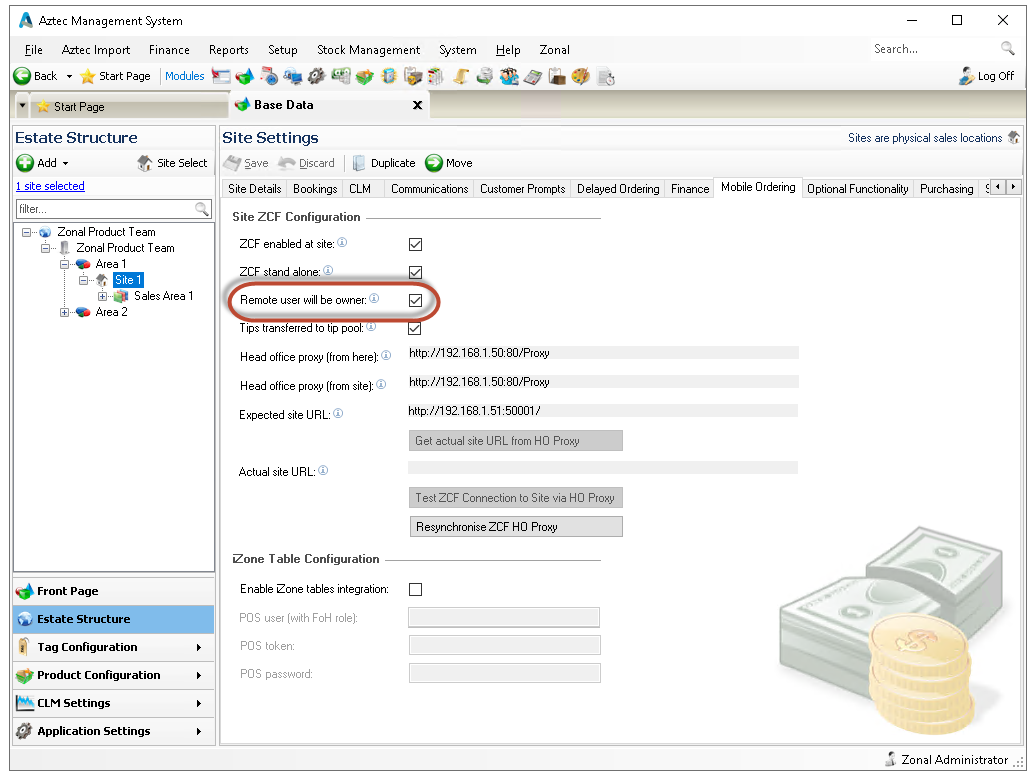Open the clipboard with truck module icon
The width and height of the screenshot is (1034, 775).
(412, 77)
